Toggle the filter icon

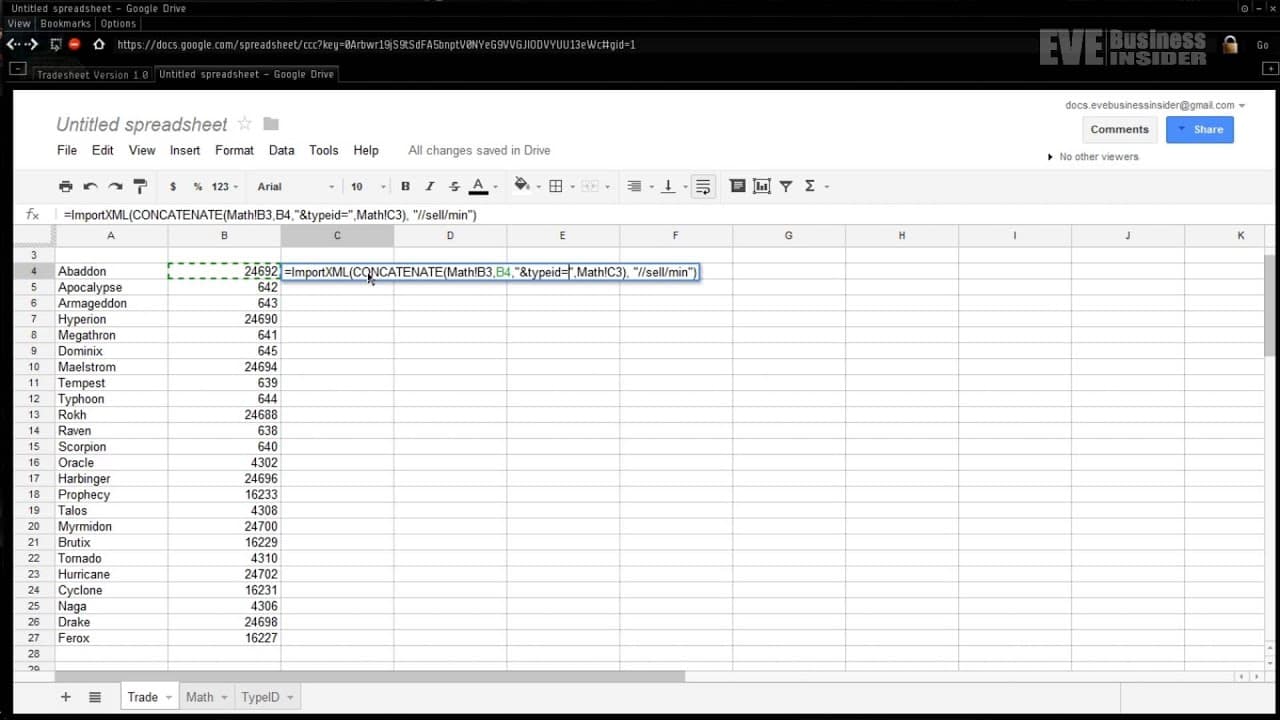(x=786, y=186)
